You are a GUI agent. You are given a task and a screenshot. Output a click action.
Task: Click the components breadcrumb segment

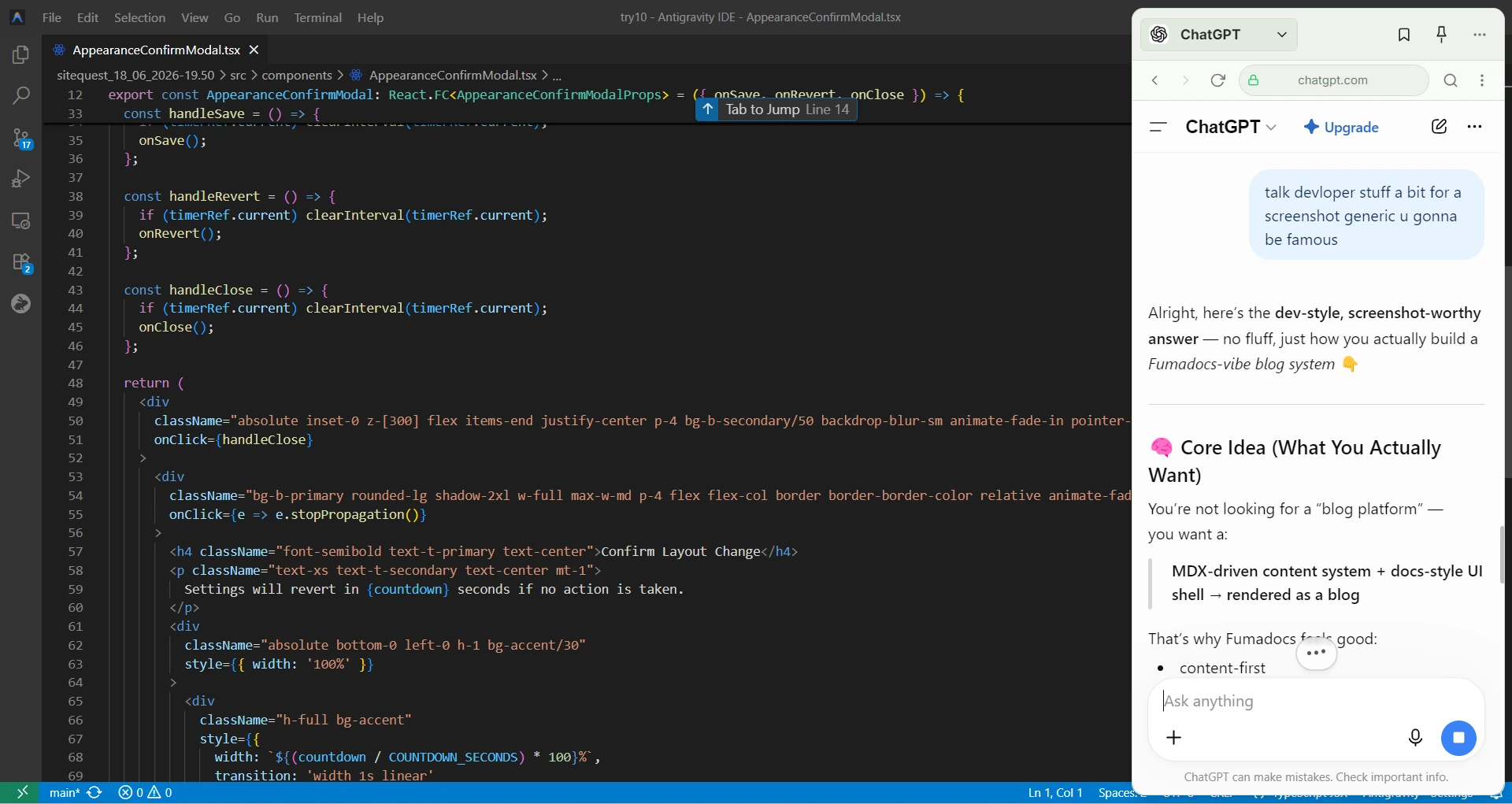pos(297,76)
